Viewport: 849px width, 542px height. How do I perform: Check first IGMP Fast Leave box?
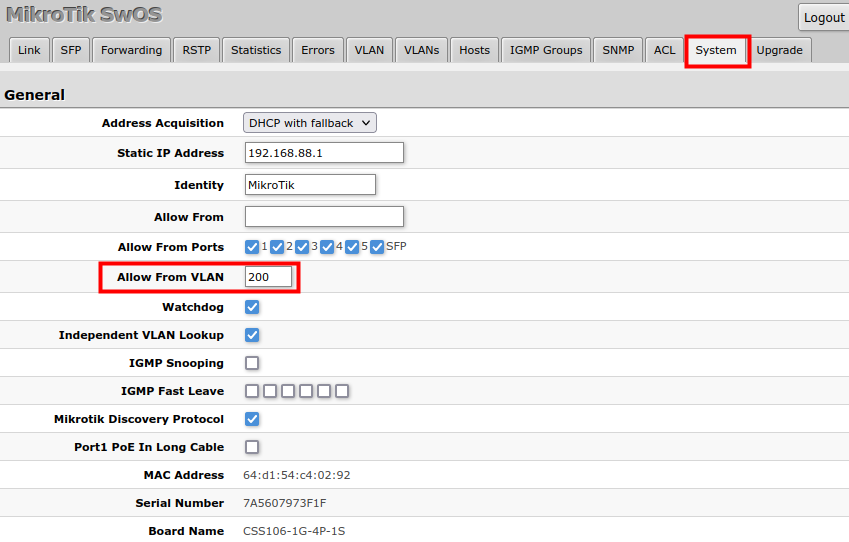click(x=252, y=391)
